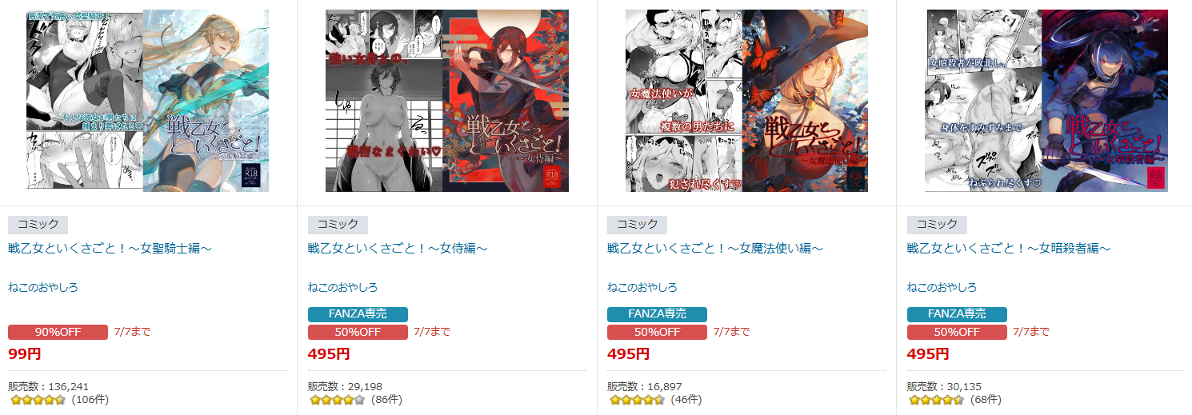The image size is (1192, 415).
Task: Click the 99円 price
Action: coord(25,353)
